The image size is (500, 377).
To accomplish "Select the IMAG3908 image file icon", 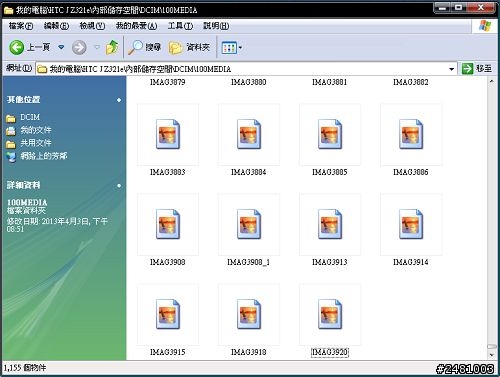I will click(168, 224).
